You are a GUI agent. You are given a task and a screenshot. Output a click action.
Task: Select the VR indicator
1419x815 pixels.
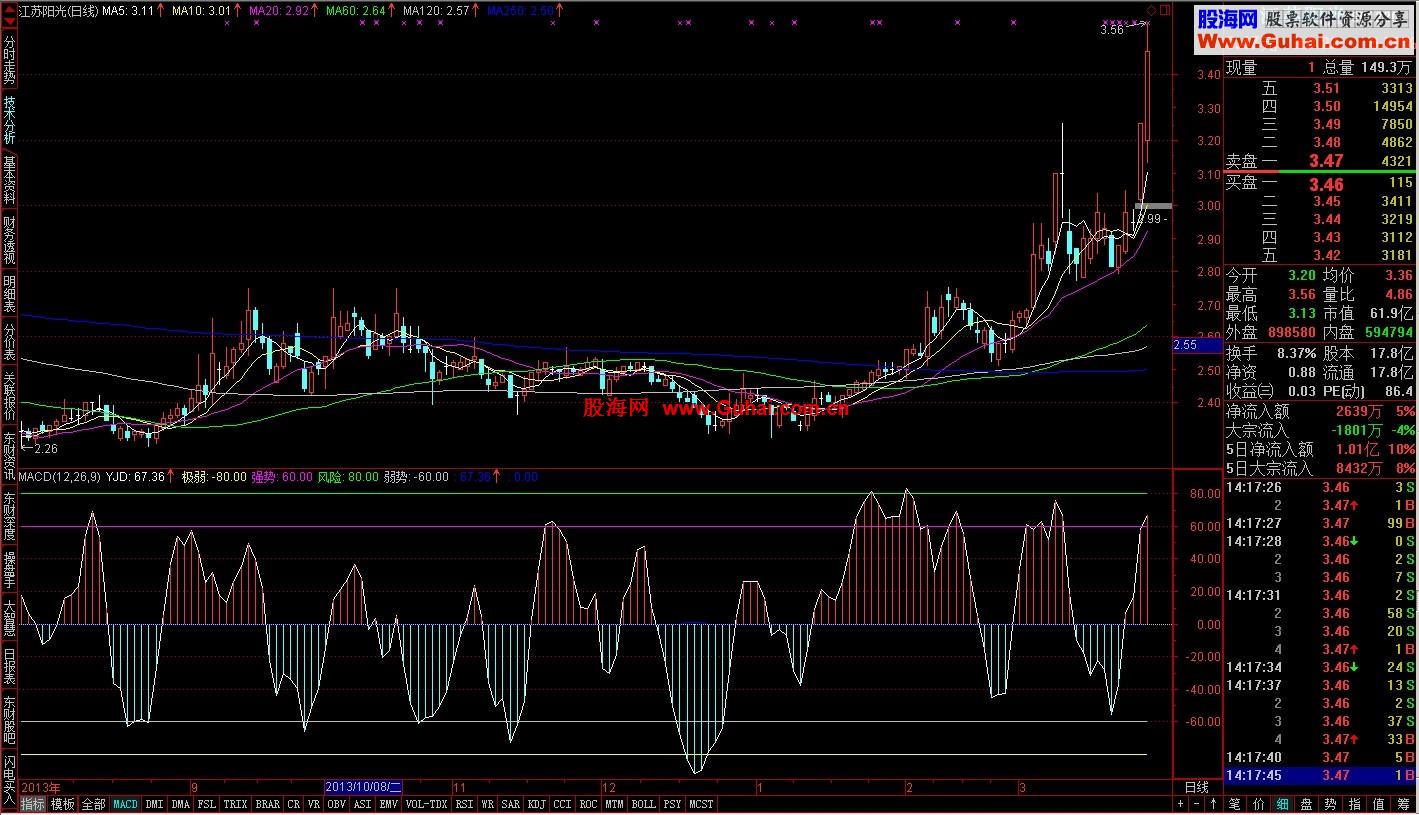[314, 804]
